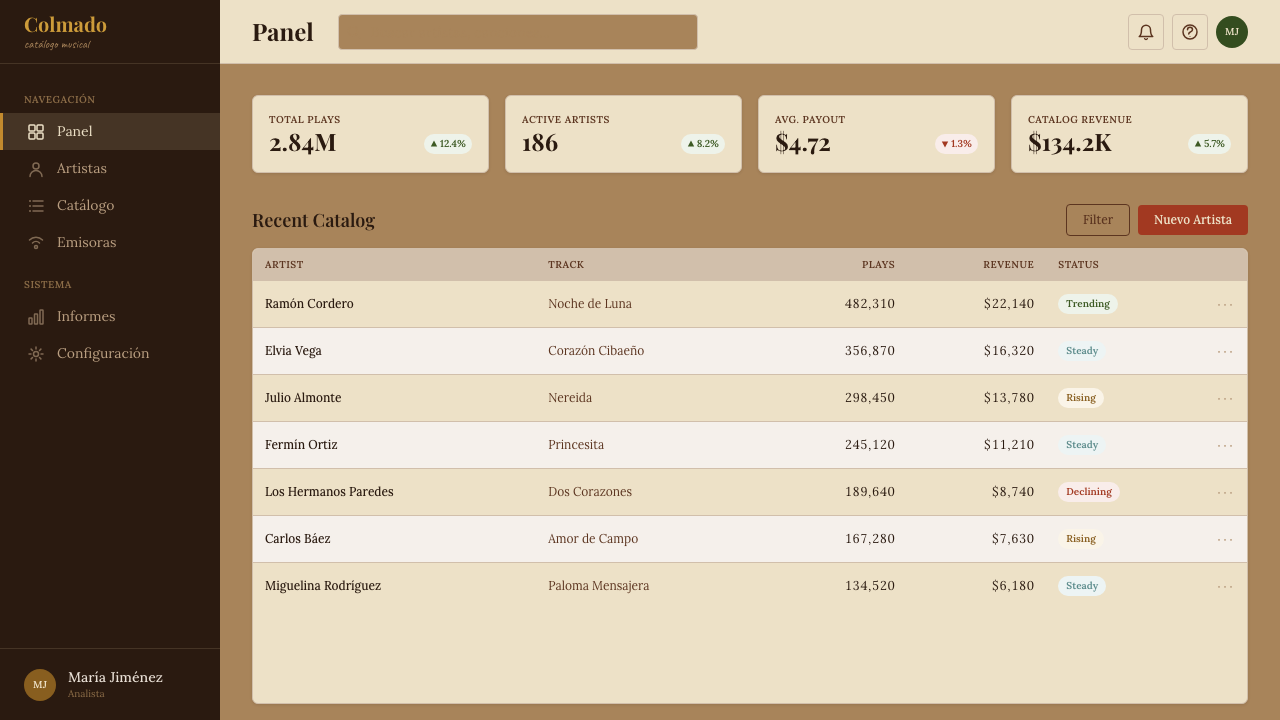Open track Nereida

[x=570, y=398]
